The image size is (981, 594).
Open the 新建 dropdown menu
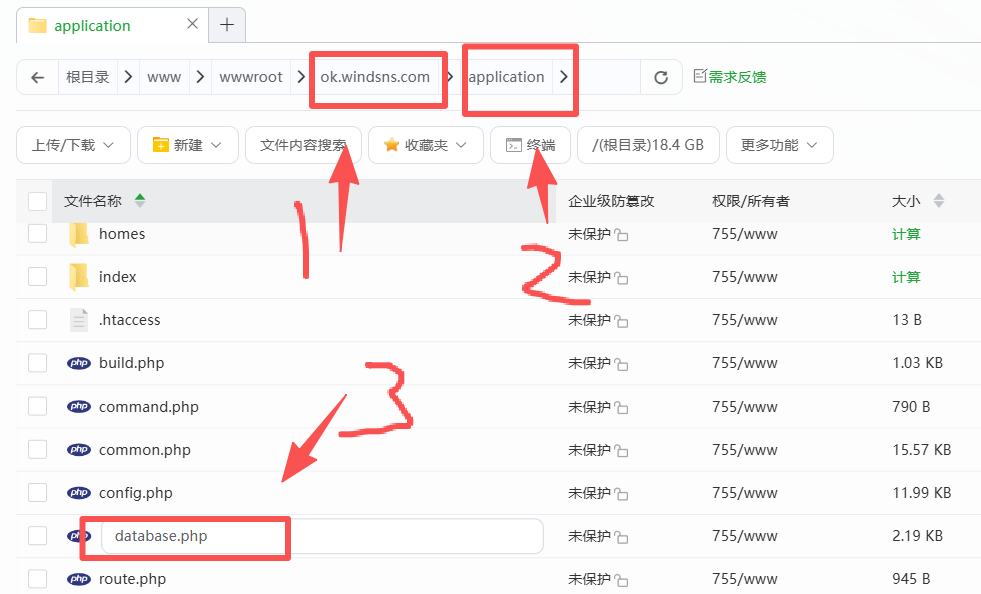[x=187, y=145]
